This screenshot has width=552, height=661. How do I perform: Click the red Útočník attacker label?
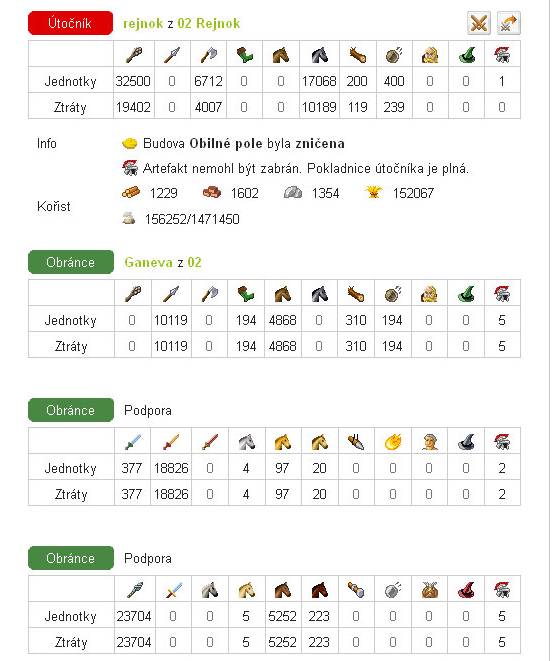coord(70,23)
